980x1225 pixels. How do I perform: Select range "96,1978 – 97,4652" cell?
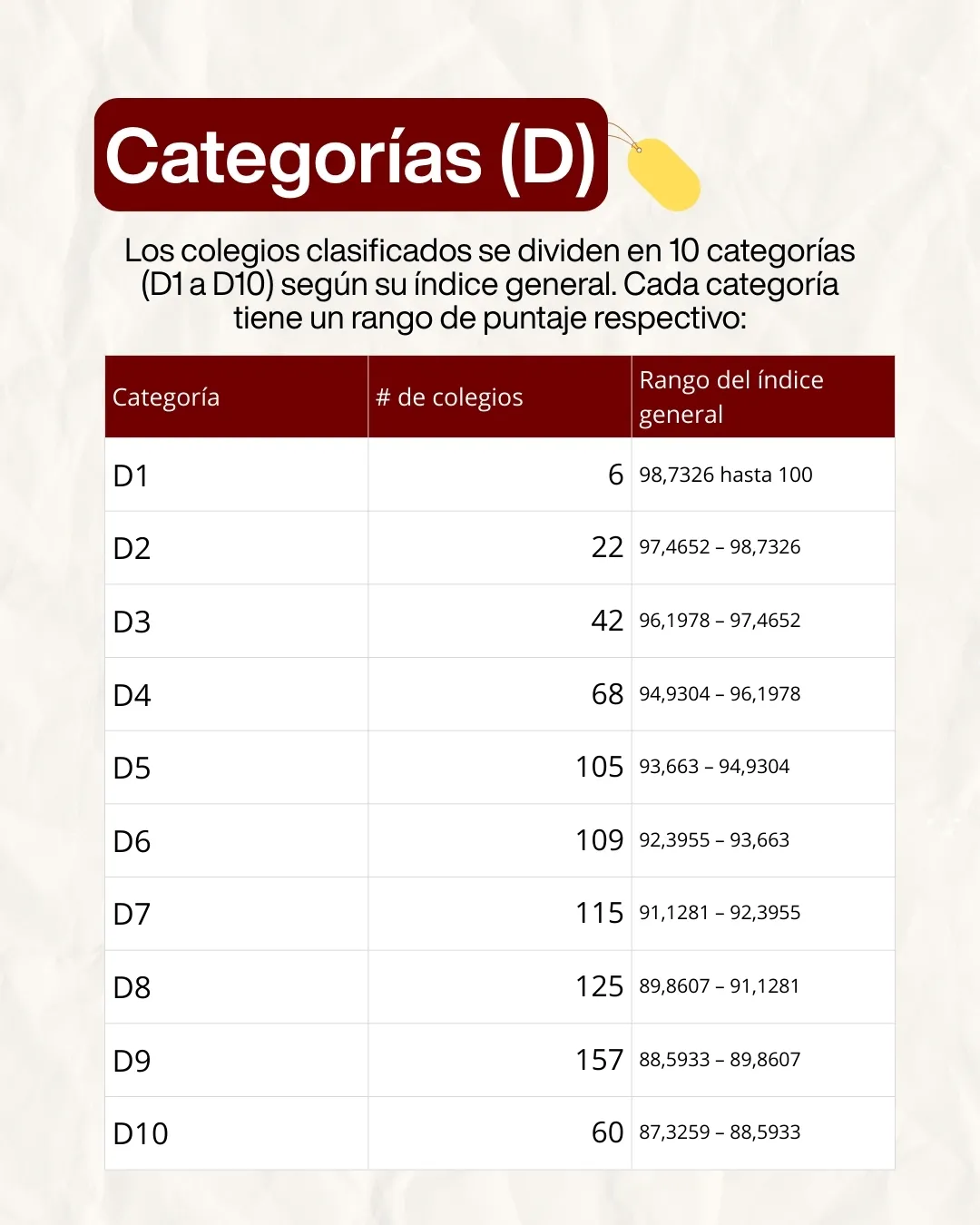720,621
